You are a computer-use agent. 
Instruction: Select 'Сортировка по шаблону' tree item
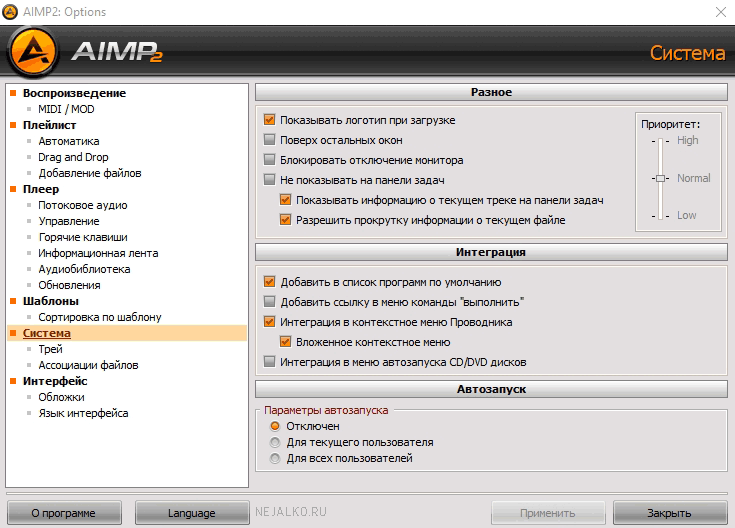click(99, 317)
